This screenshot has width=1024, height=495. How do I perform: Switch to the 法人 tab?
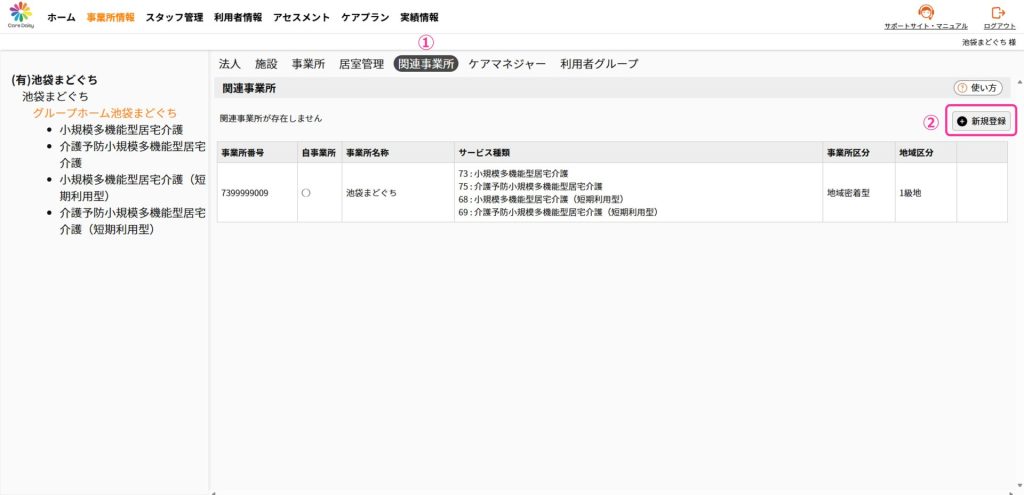(229, 64)
